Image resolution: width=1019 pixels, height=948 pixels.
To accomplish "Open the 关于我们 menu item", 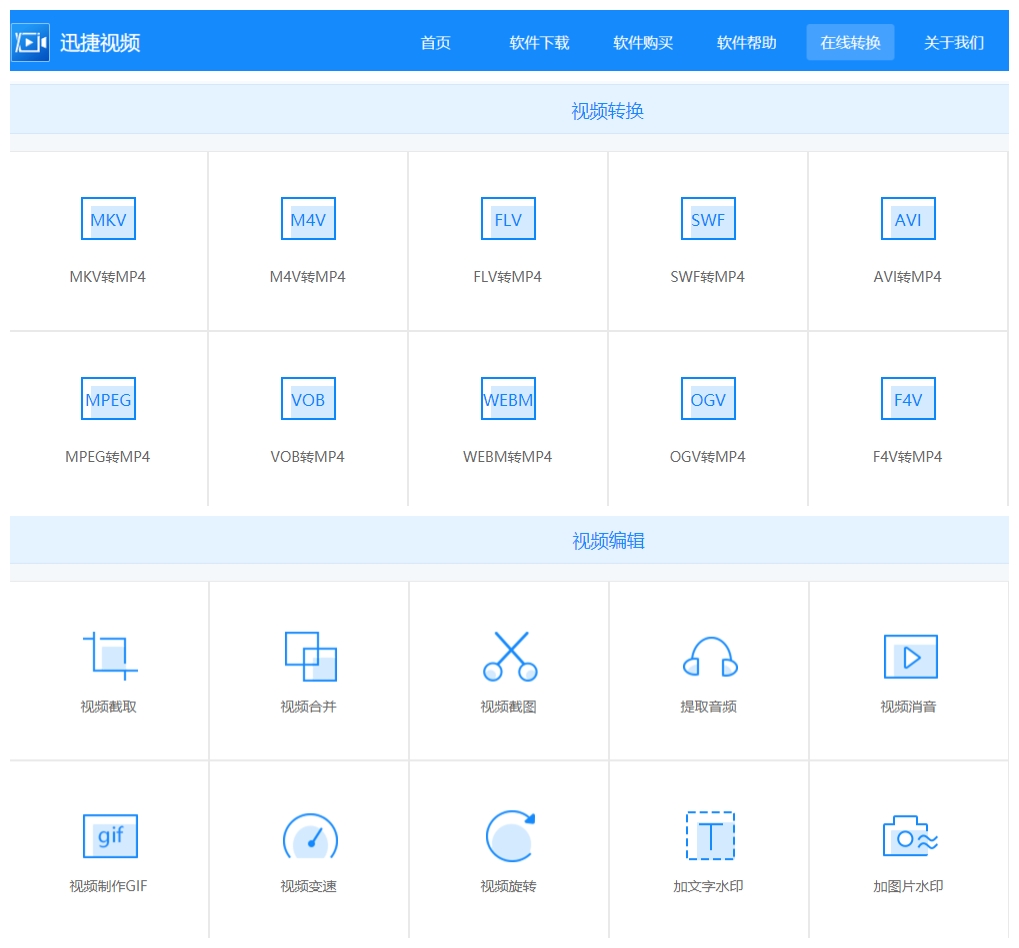I will click(x=954, y=43).
